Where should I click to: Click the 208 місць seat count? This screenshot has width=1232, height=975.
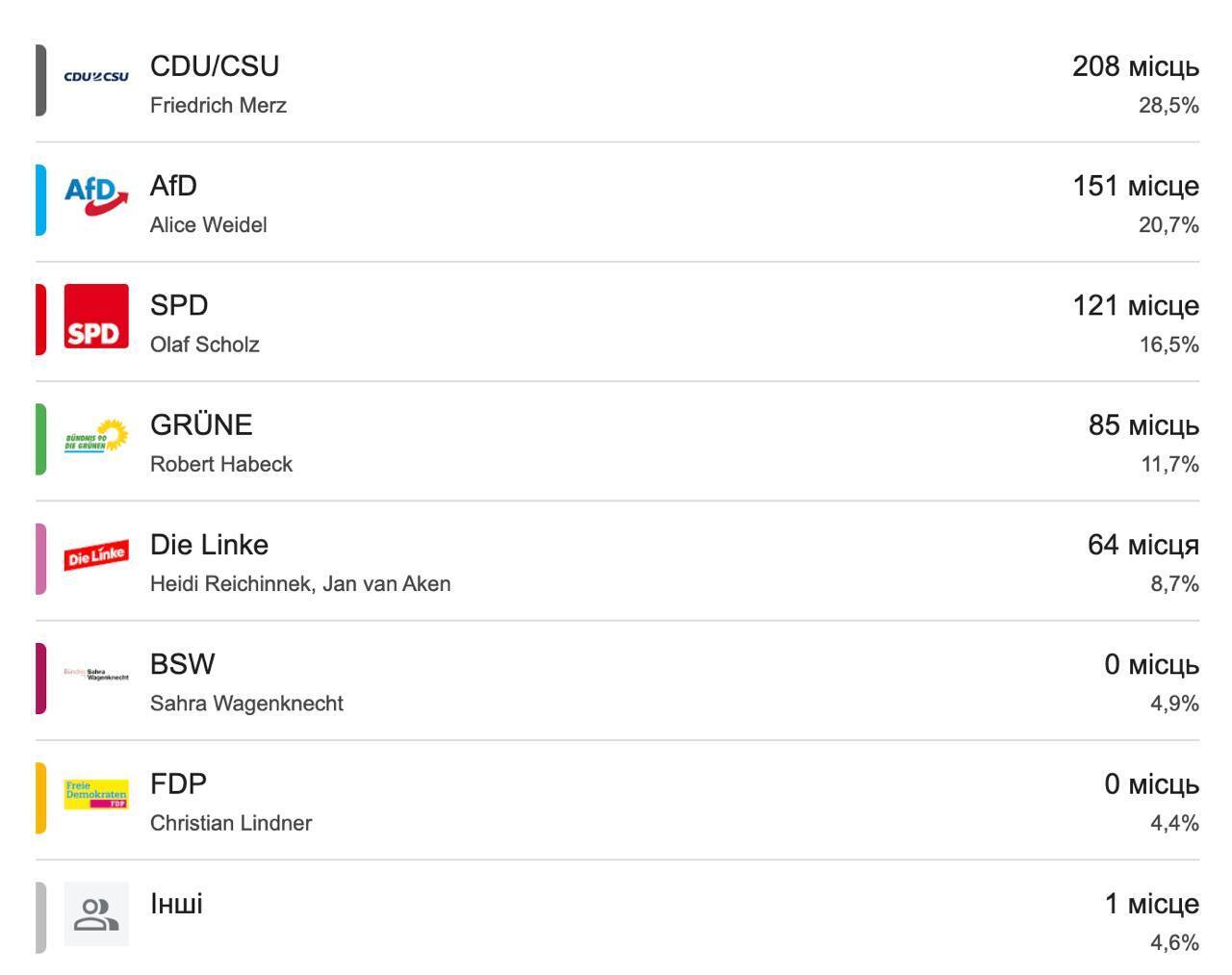click(1136, 66)
